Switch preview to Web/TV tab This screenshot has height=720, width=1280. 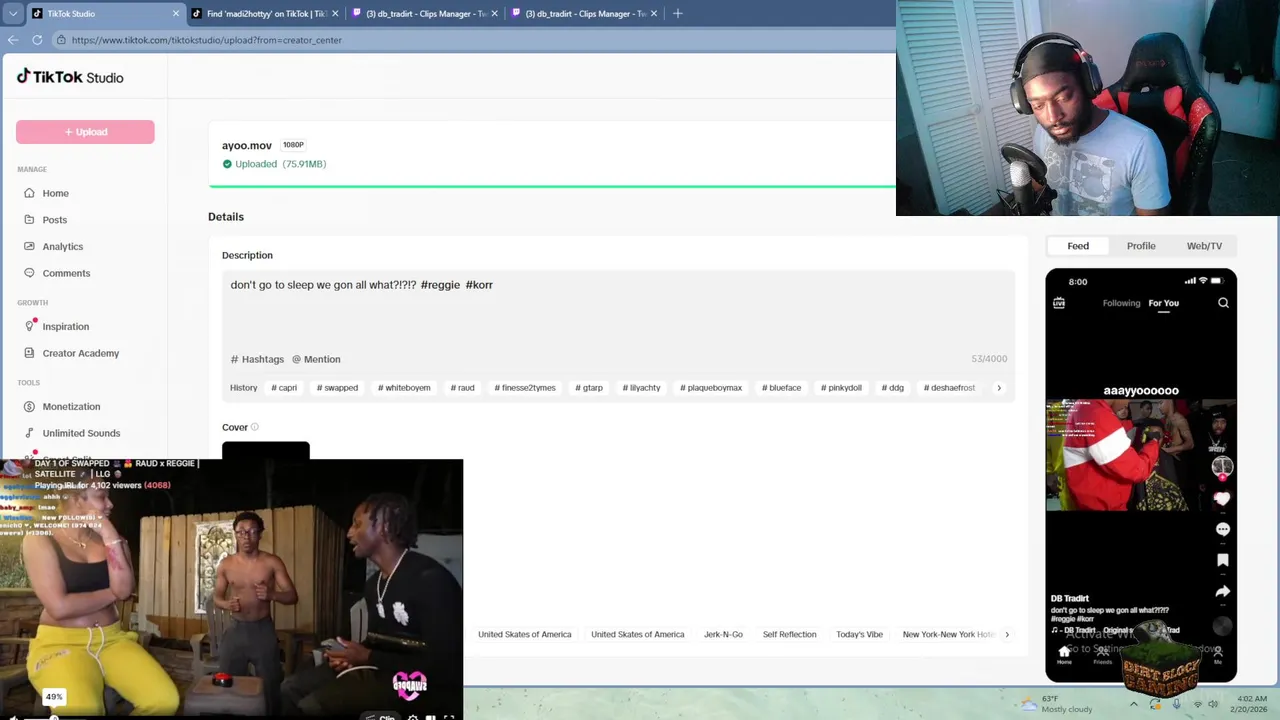(1204, 246)
